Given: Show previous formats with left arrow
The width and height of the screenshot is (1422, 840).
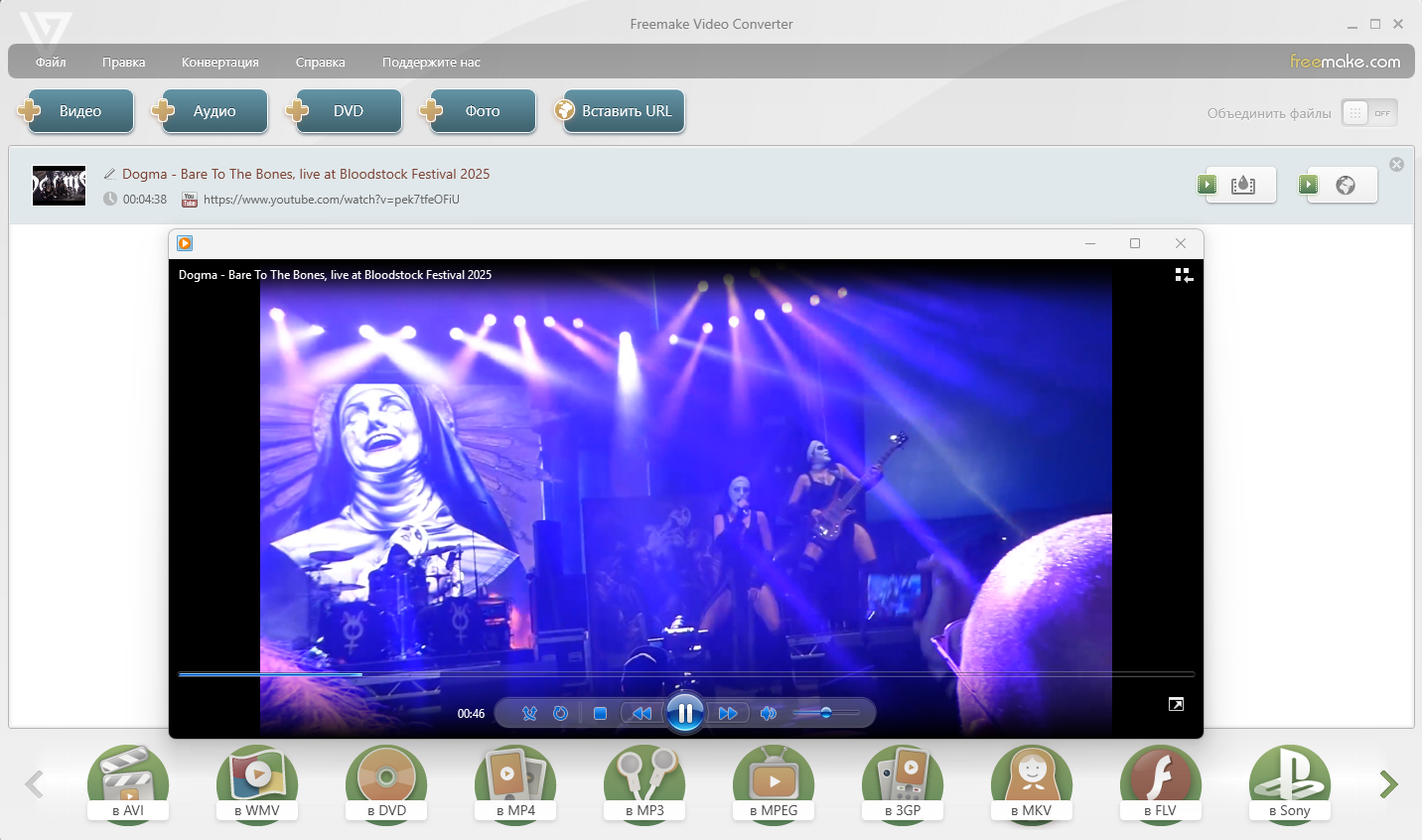Looking at the screenshot, I should [35, 784].
